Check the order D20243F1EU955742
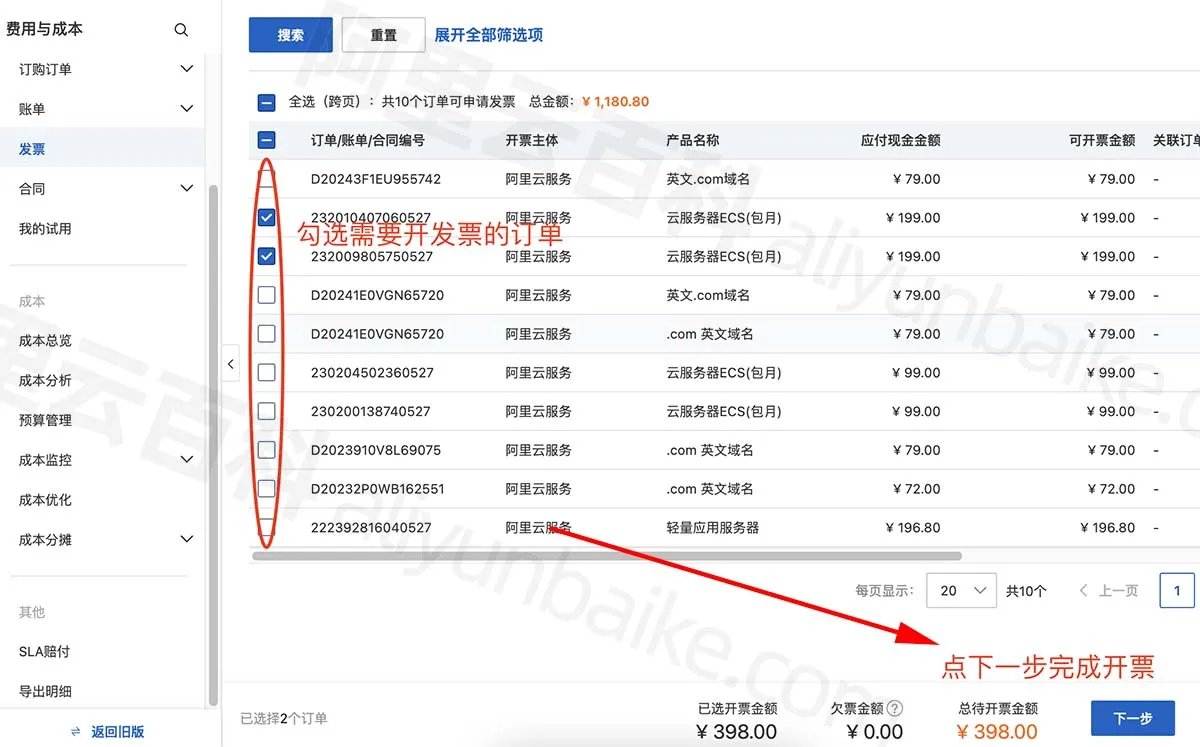 [x=266, y=178]
